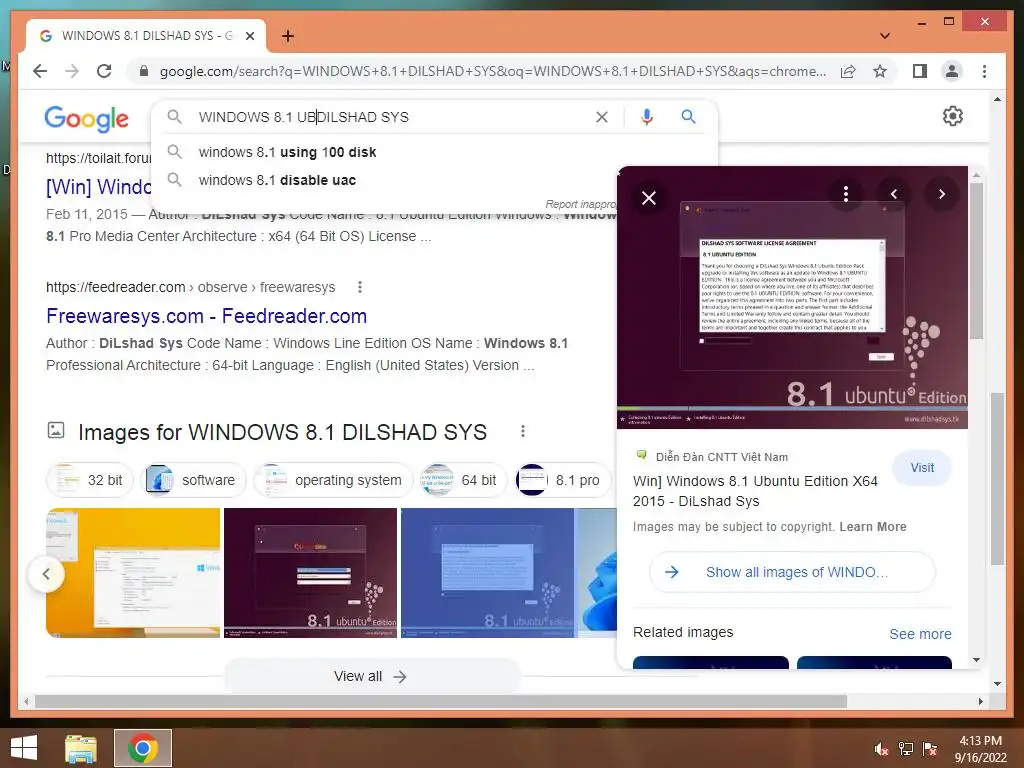1024x768 pixels.
Task: Select the WINDOWS 8.1 DILSHAD SYS tab
Action: coord(146,36)
